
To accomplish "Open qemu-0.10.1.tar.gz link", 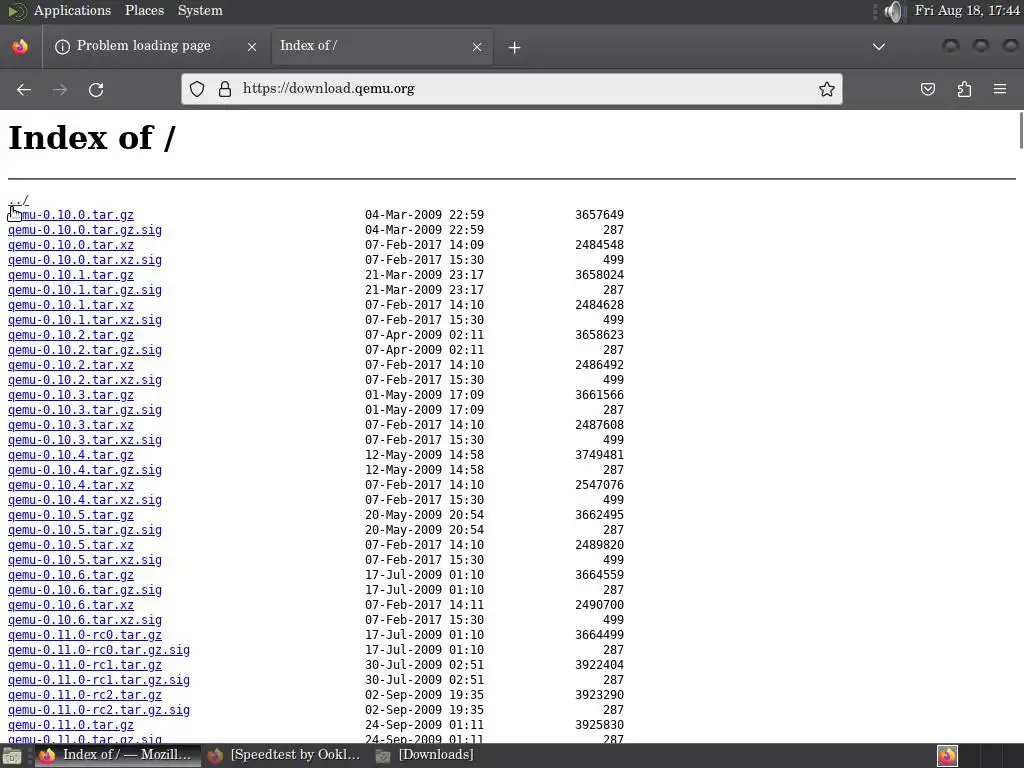I will (x=71, y=275).
